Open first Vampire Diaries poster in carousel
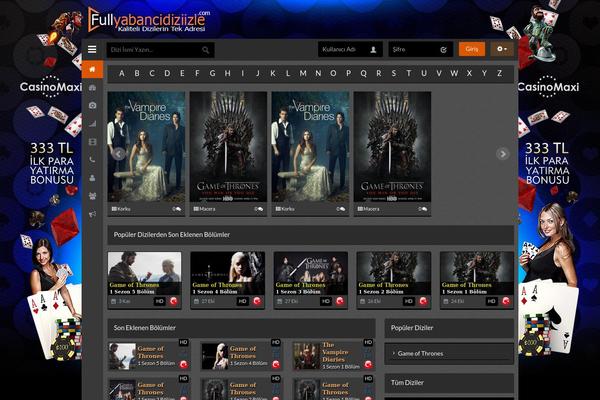The height and width of the screenshot is (400, 600). (x=146, y=147)
